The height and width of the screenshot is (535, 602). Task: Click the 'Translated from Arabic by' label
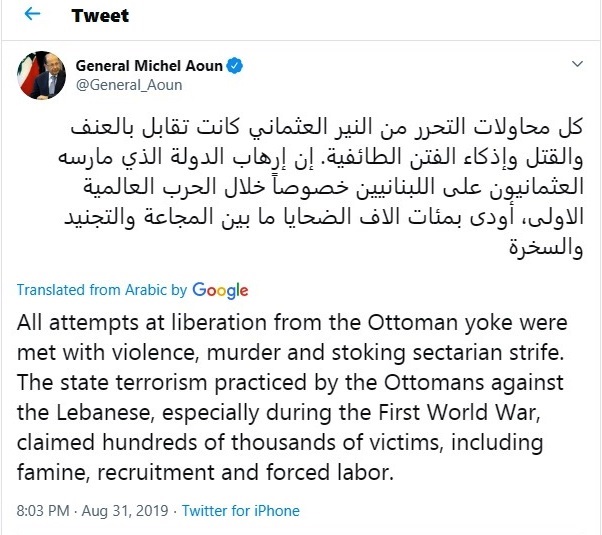pos(102,291)
